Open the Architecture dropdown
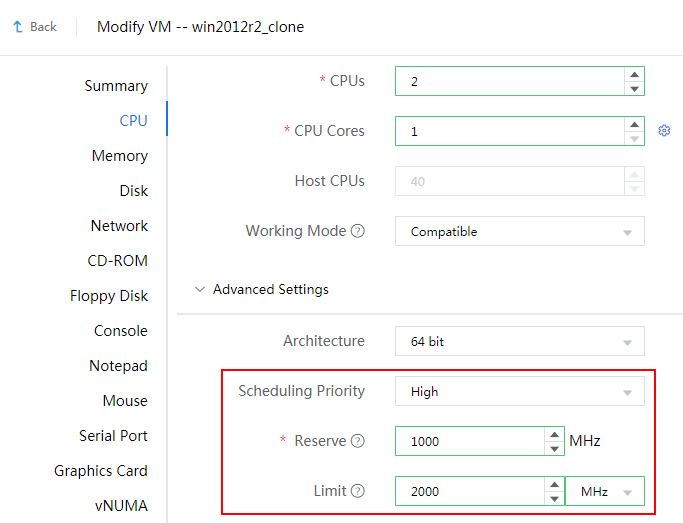683x523 pixels. click(x=519, y=341)
